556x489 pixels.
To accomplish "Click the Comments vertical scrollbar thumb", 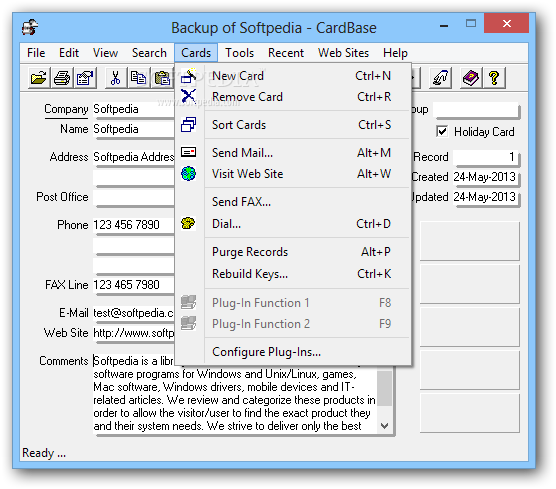I will [x=385, y=388].
